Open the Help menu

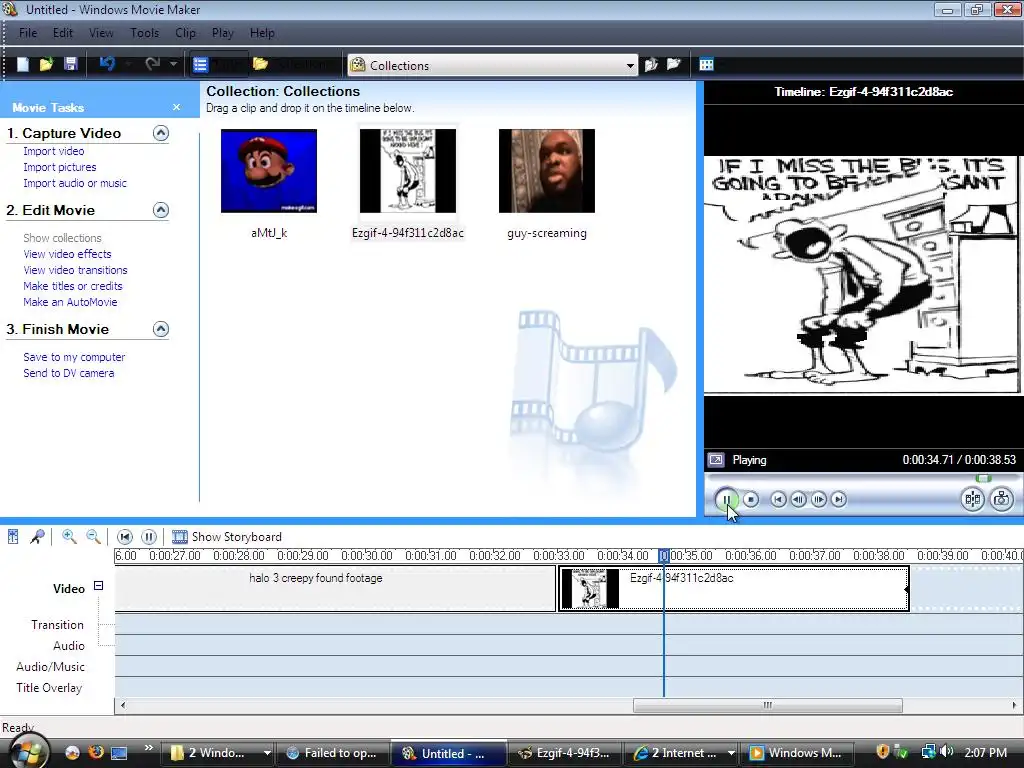[x=263, y=33]
